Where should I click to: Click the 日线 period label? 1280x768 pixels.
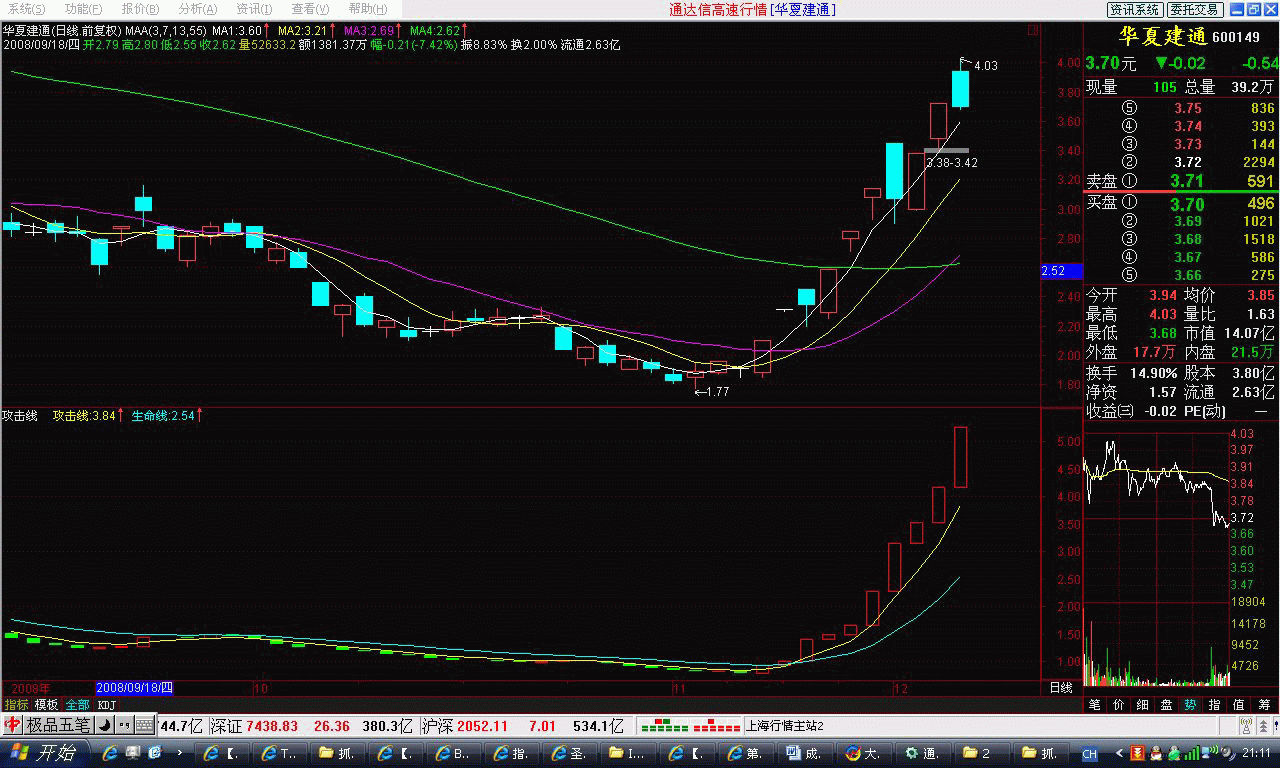(1060, 688)
